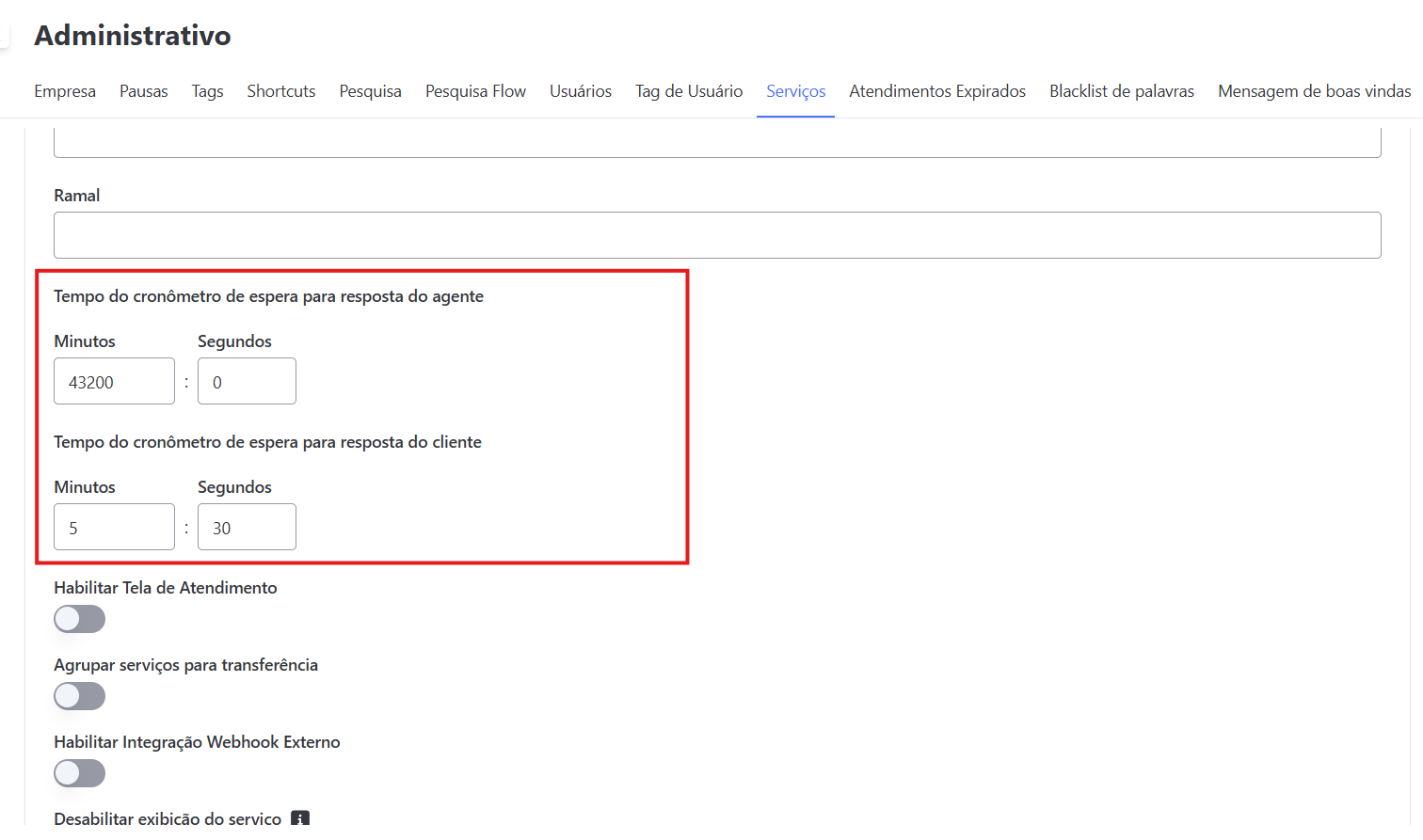This screenshot has width=1423, height=840.
Task: Click the info icon next to Desabilitar exibição do serviço
Action: tap(299, 819)
